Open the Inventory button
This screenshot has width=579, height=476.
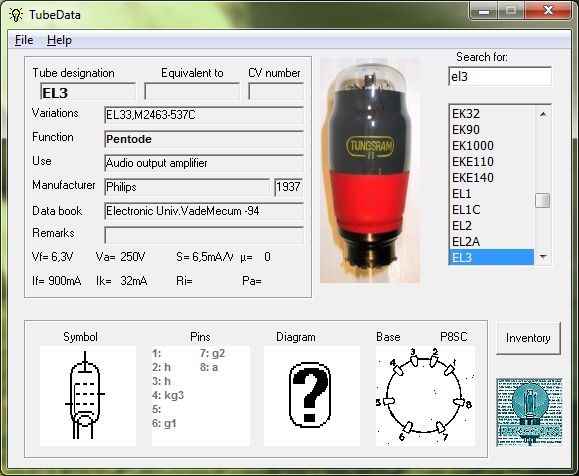(528, 338)
